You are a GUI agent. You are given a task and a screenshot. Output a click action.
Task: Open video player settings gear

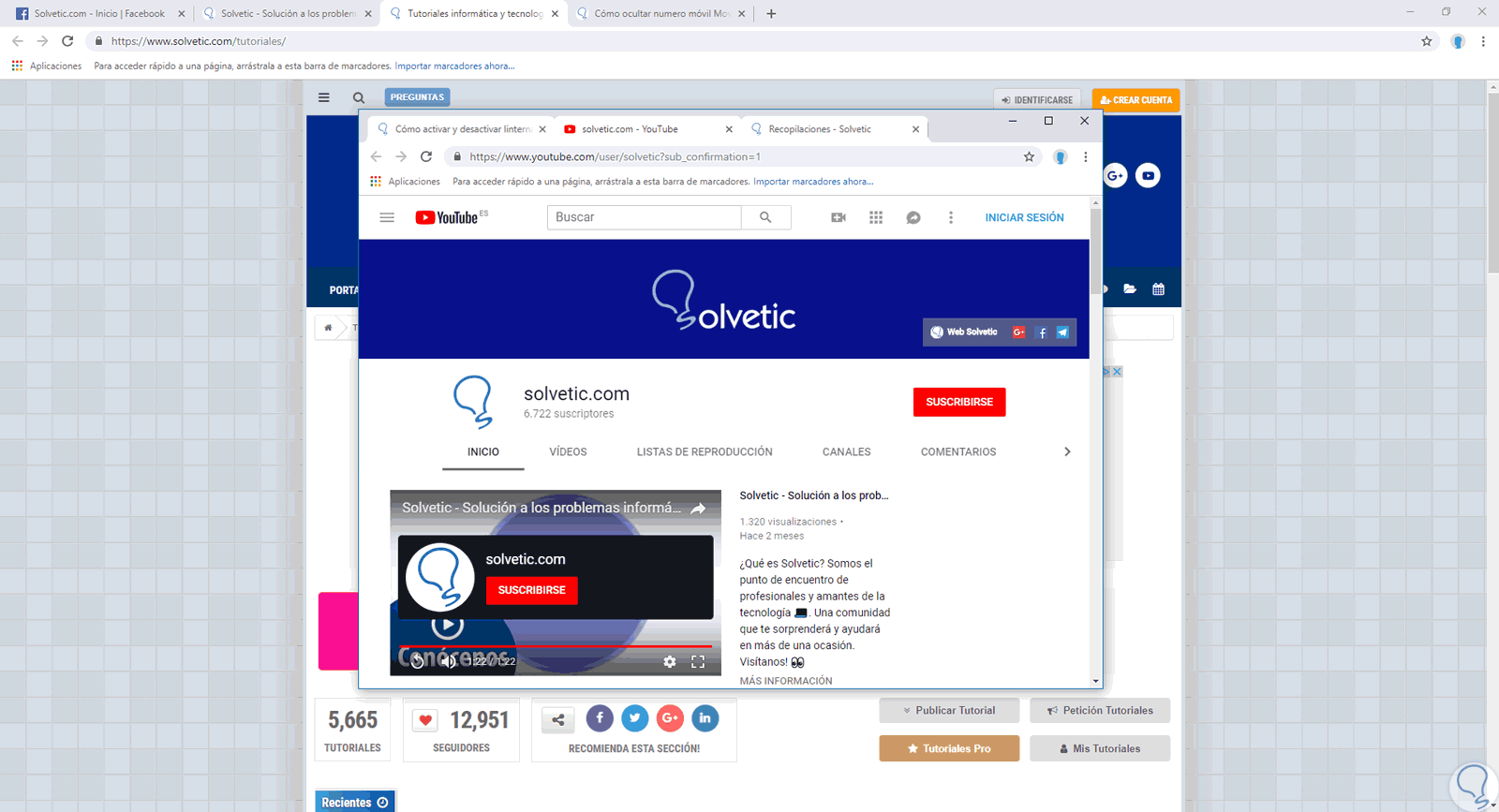(x=669, y=661)
